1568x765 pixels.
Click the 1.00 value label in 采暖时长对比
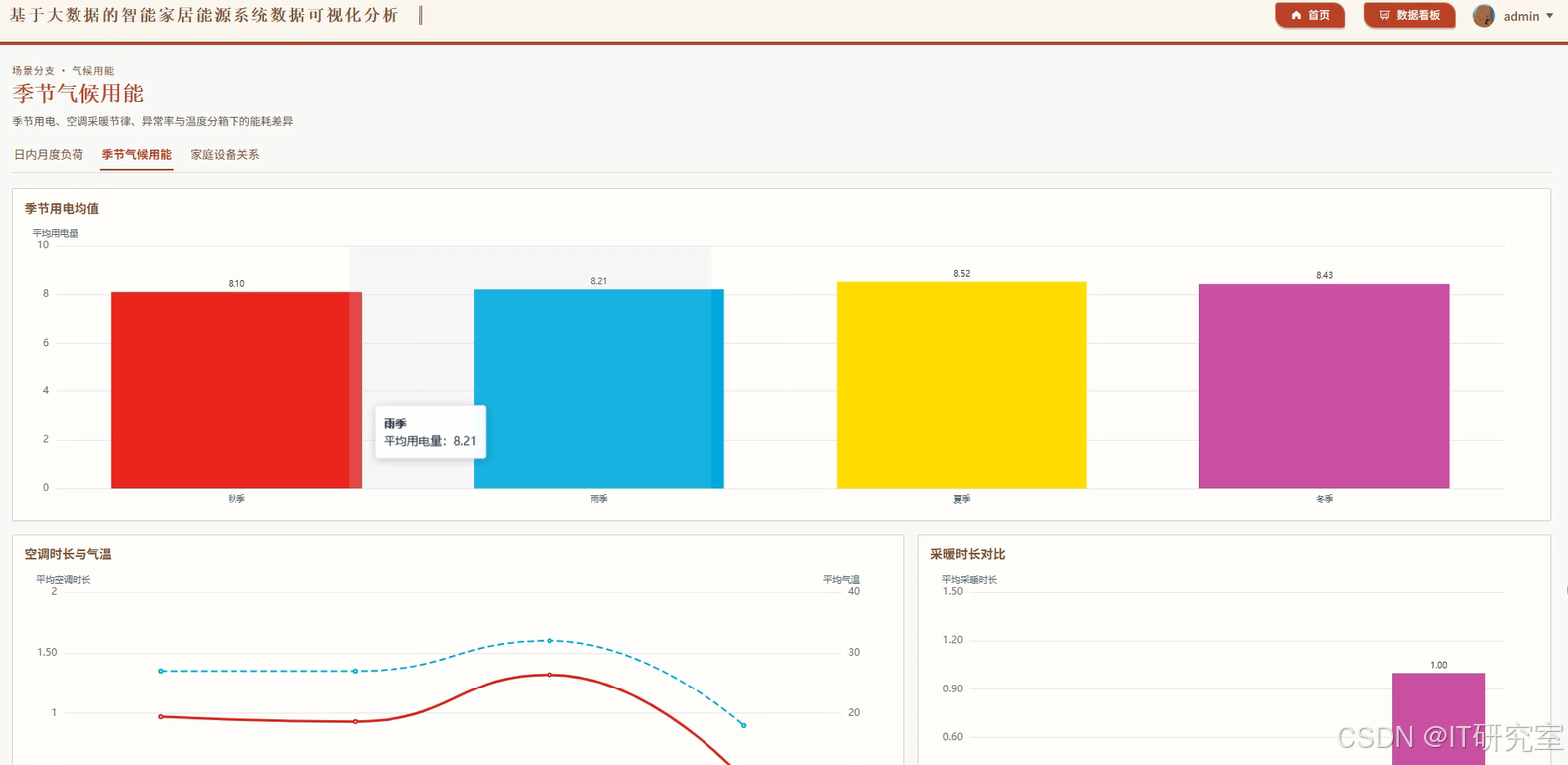click(x=1439, y=666)
